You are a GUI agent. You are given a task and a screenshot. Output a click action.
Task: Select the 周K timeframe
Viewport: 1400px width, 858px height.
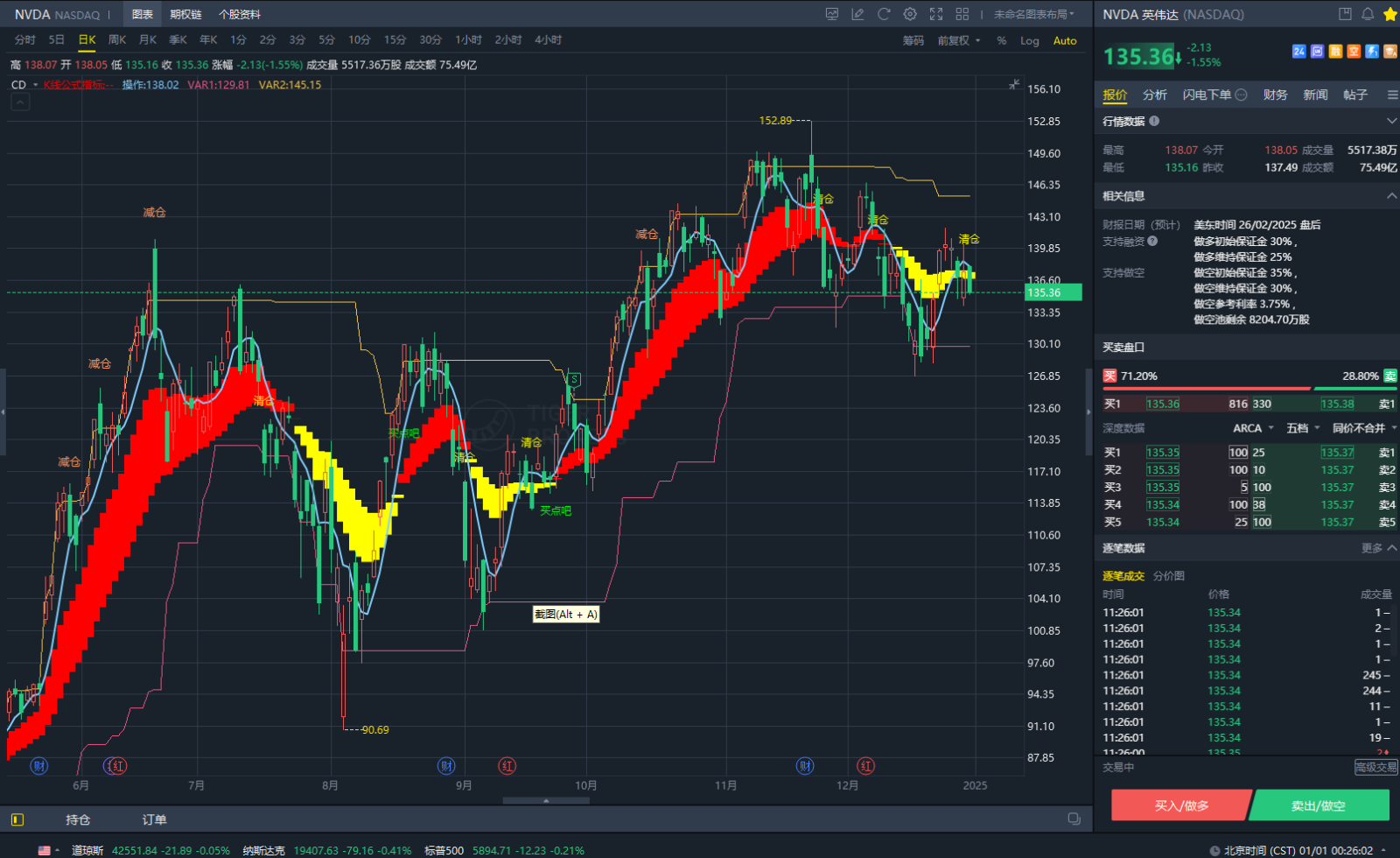(117, 40)
